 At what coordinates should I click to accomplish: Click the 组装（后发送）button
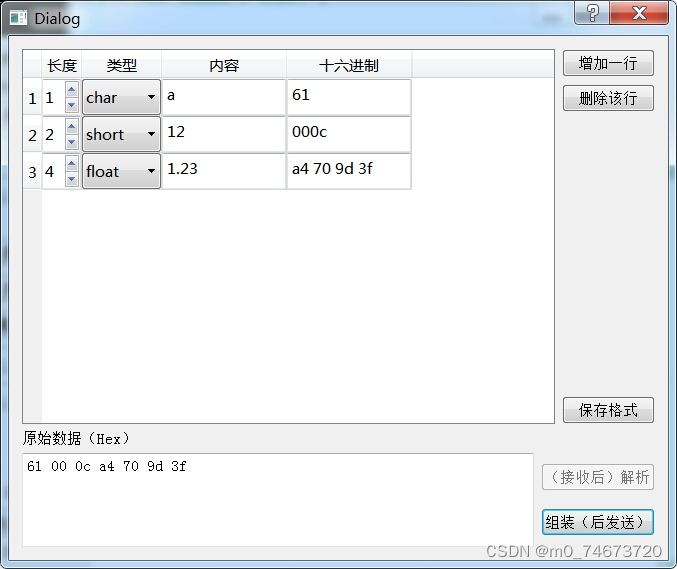598,522
